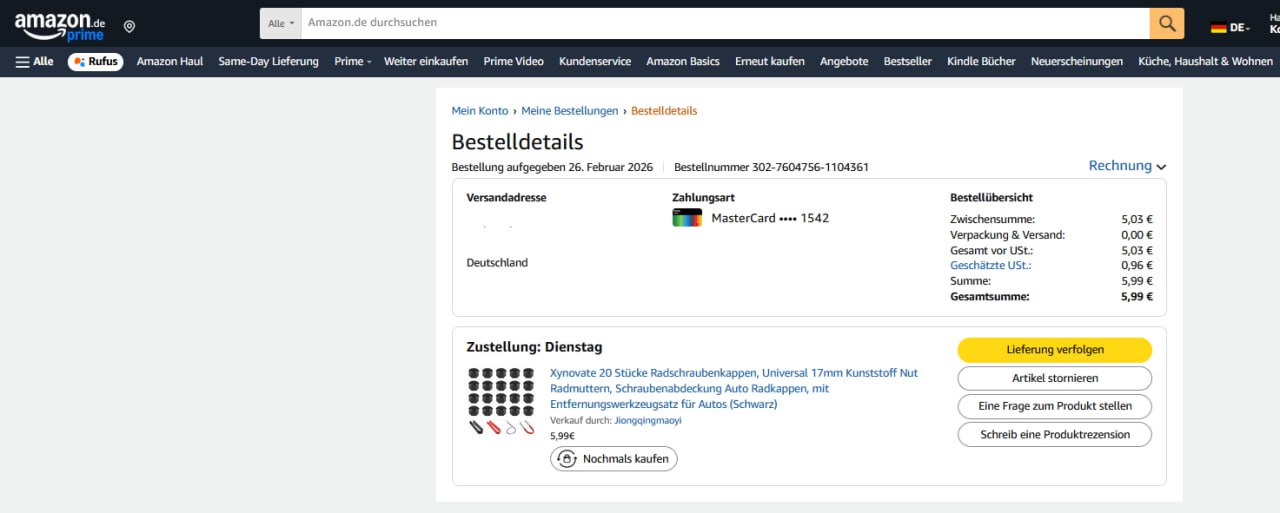Open seller Jiongqingmaoyi link

coord(648,420)
